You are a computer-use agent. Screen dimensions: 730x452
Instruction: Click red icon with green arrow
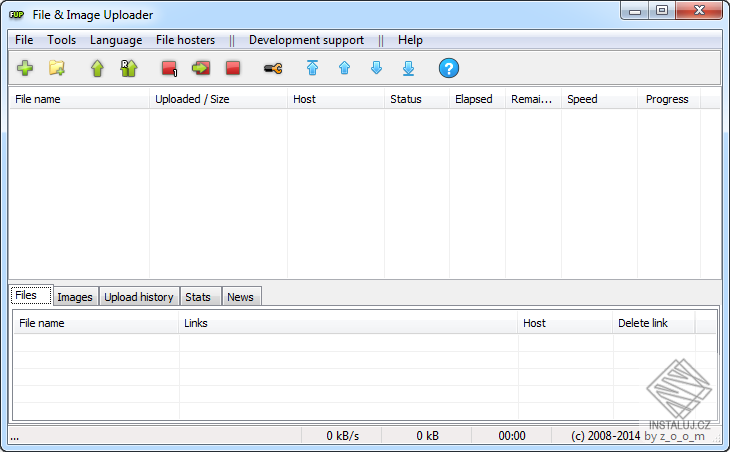(201, 68)
